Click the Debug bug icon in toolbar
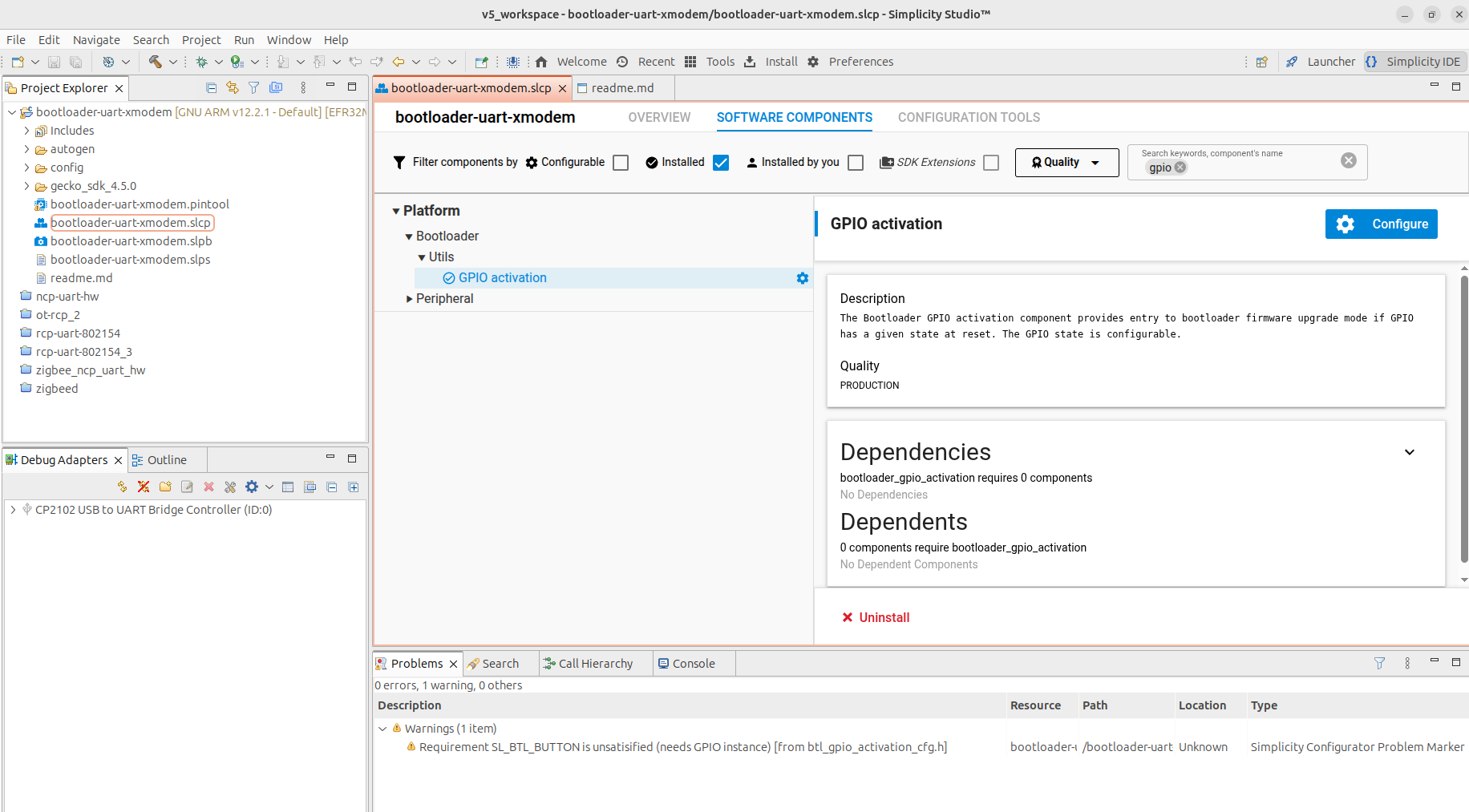The height and width of the screenshot is (812, 1469). coord(201,62)
